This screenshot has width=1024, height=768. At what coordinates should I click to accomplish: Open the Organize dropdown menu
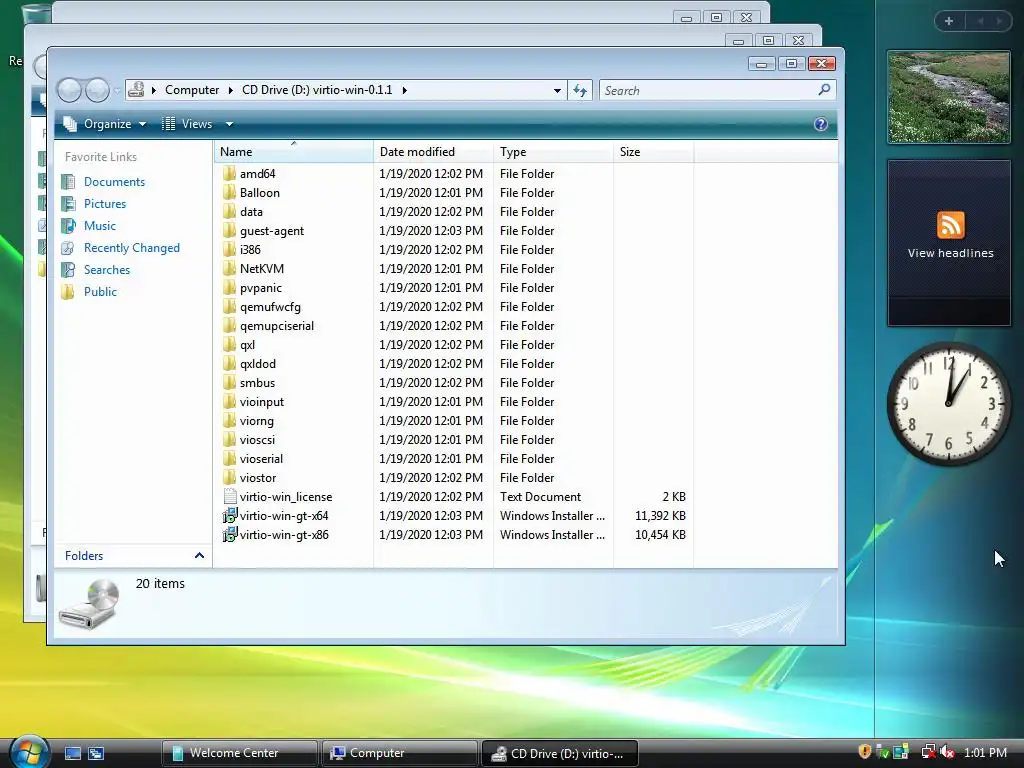click(104, 124)
